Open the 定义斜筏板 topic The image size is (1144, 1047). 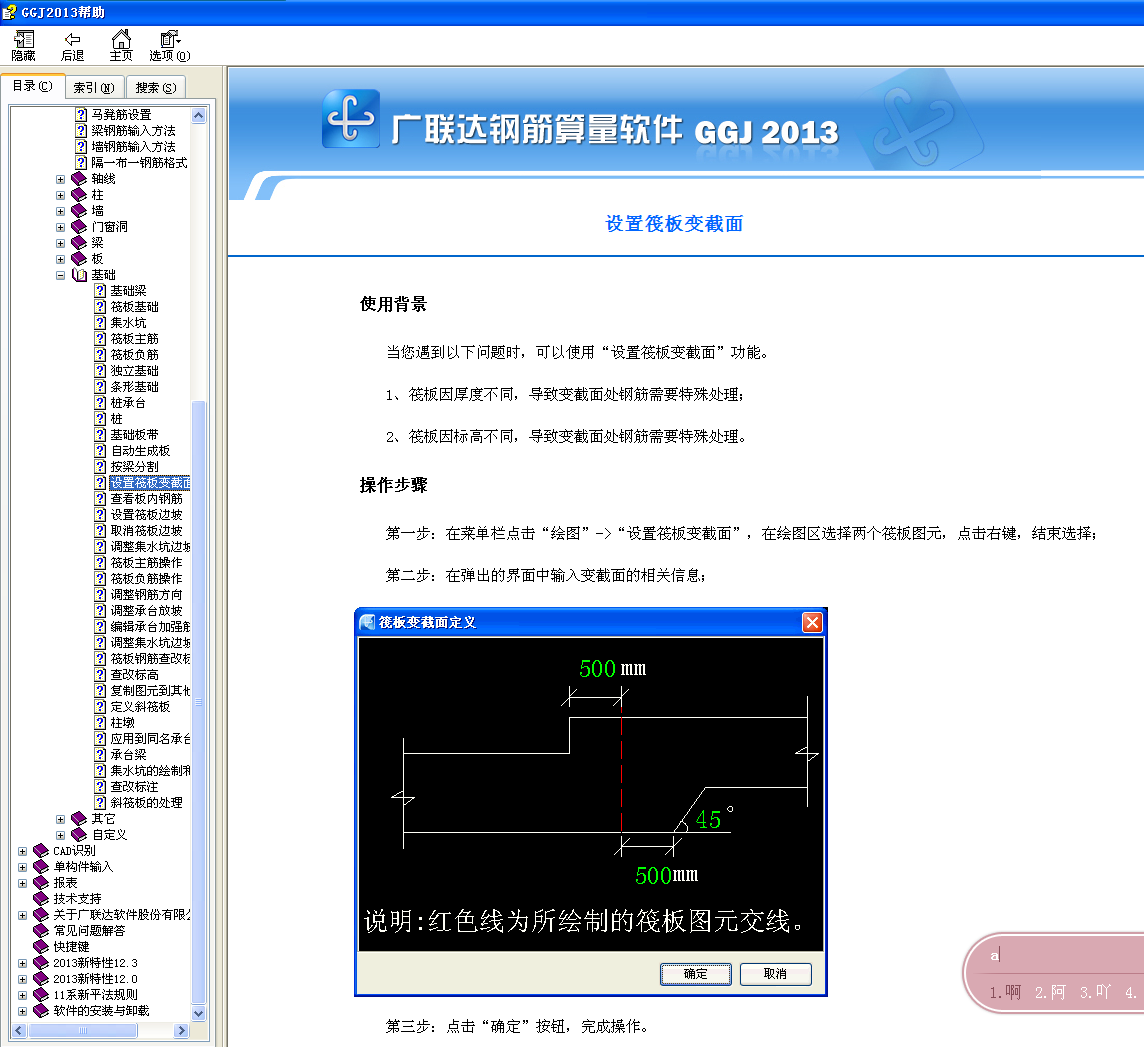tap(140, 707)
